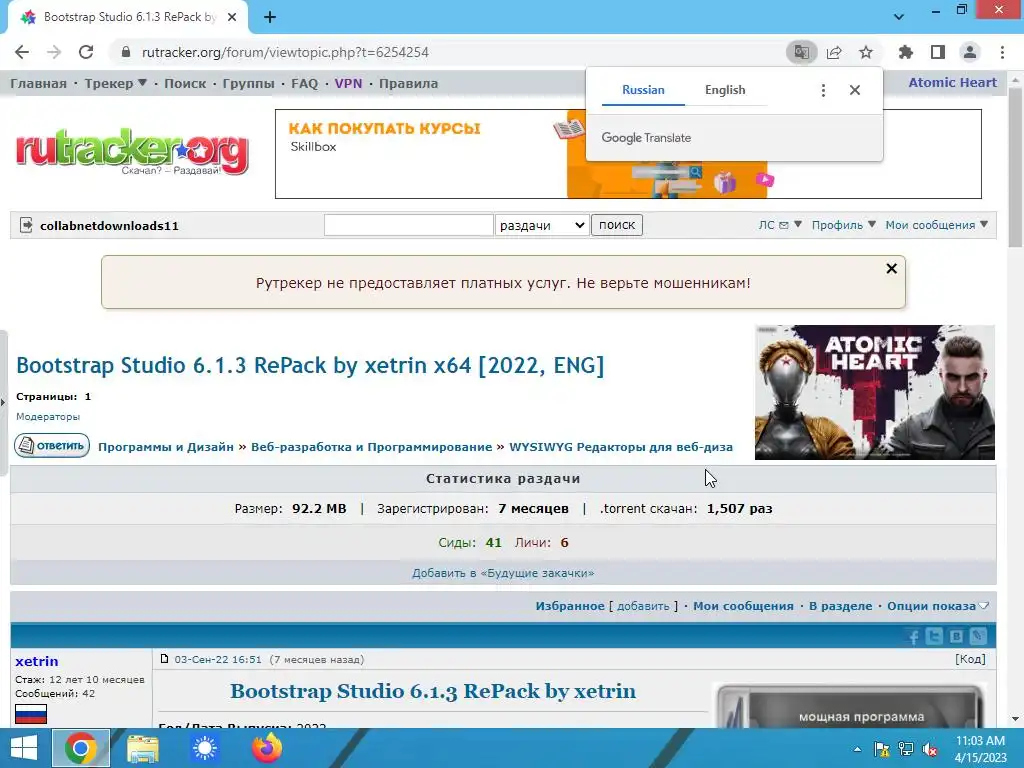Bookmark this page with the star icon
Viewport: 1024px width, 768px height.
pyautogui.click(x=866, y=52)
